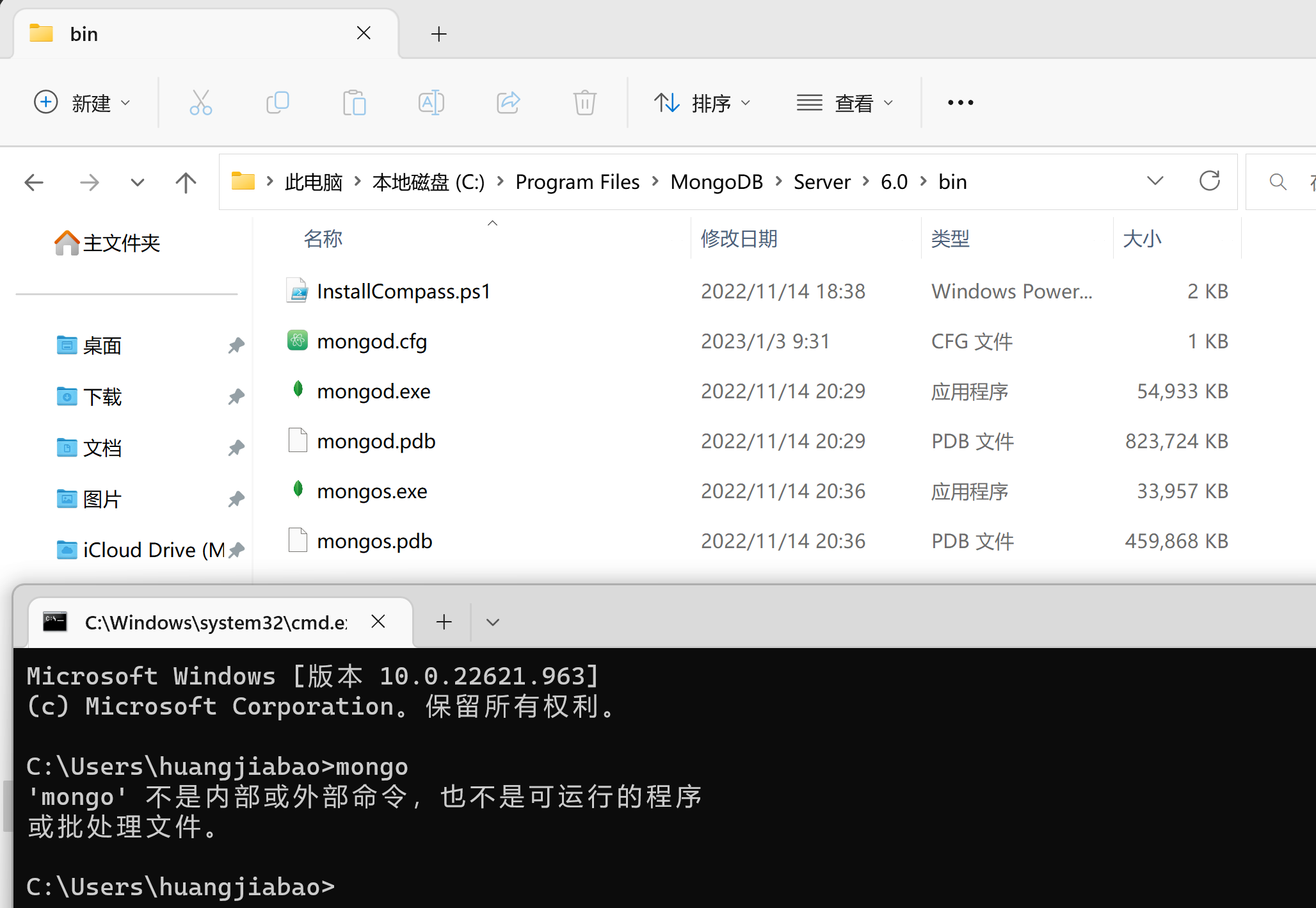Image resolution: width=1316 pixels, height=908 pixels.
Task: Click 6.0 breadcrumb segment
Action: click(x=894, y=182)
